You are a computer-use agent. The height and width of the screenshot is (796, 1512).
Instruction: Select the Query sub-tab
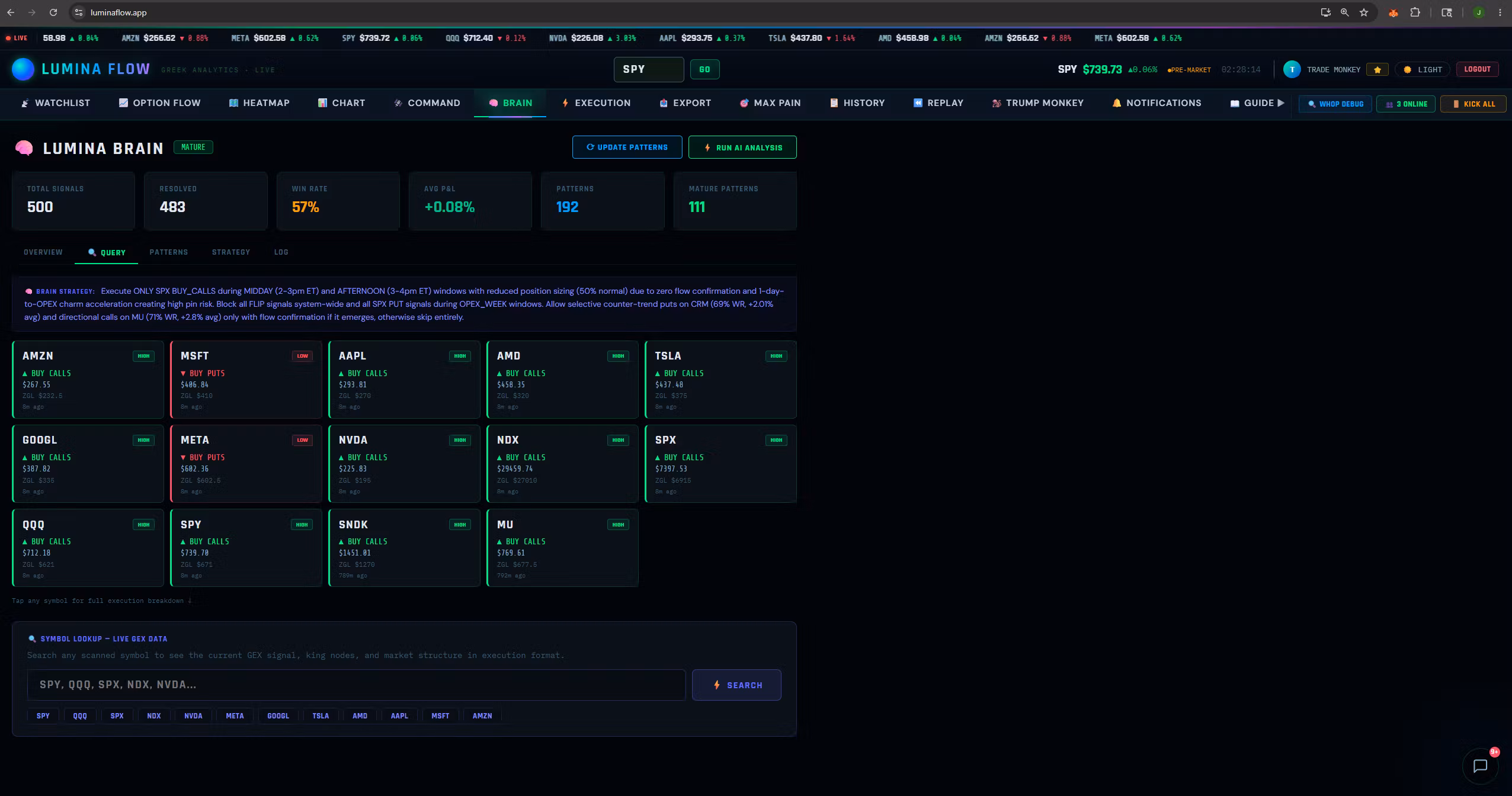coord(107,252)
